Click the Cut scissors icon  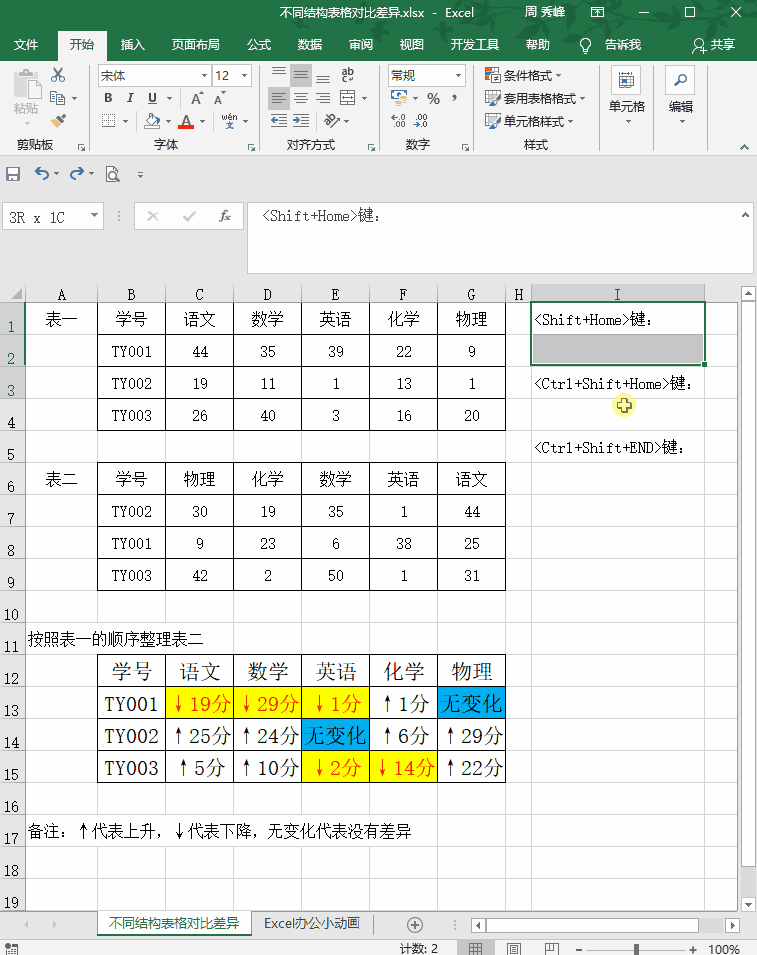tap(58, 75)
